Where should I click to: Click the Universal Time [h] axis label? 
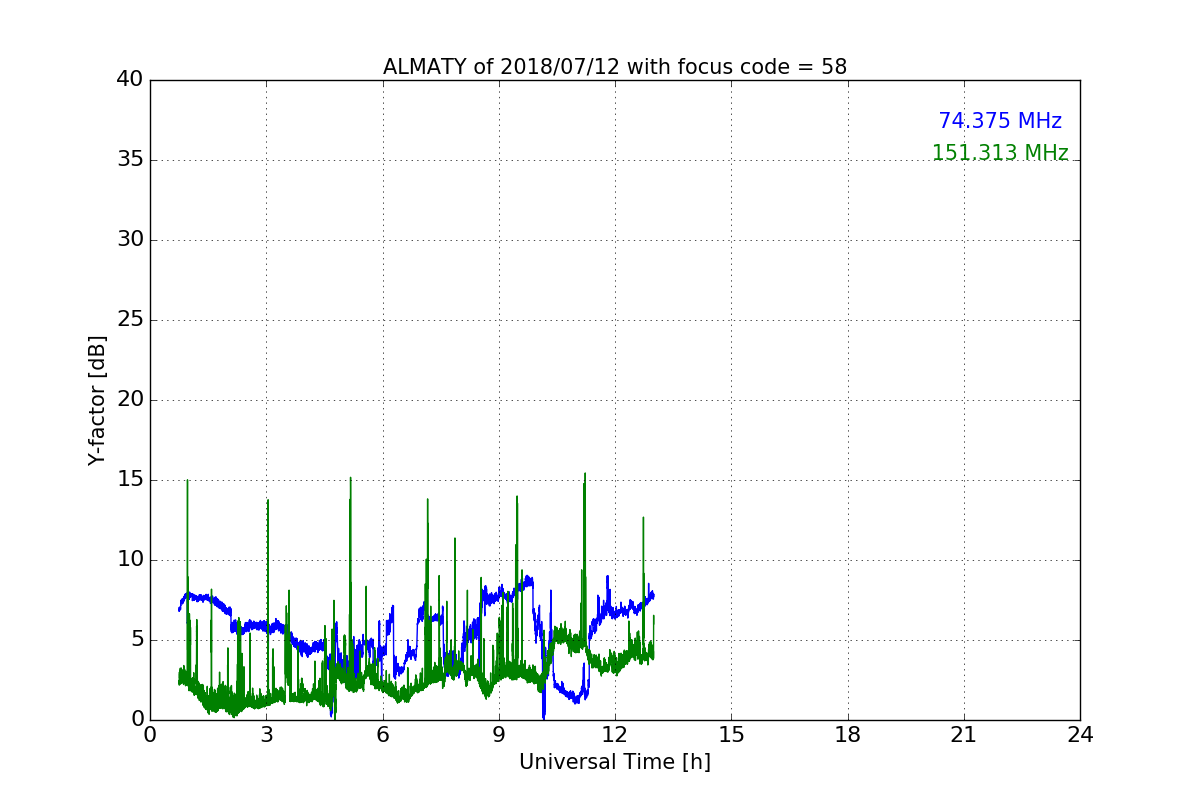[615, 762]
